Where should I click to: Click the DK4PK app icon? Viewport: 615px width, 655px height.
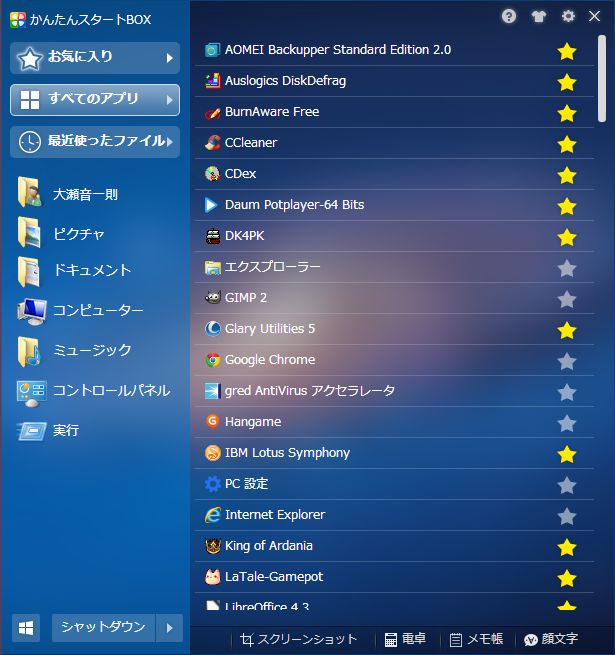(x=212, y=236)
